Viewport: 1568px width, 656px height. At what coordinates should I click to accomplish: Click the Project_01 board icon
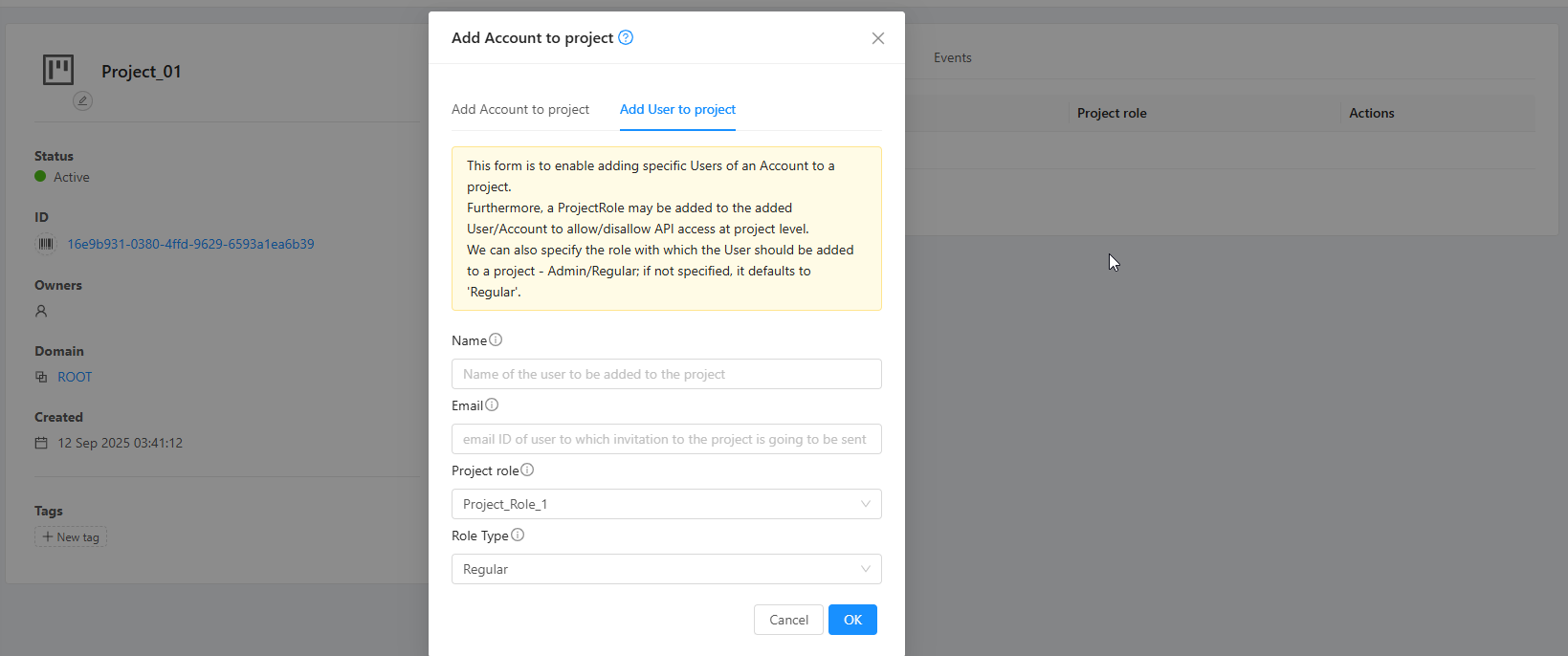pos(58,70)
